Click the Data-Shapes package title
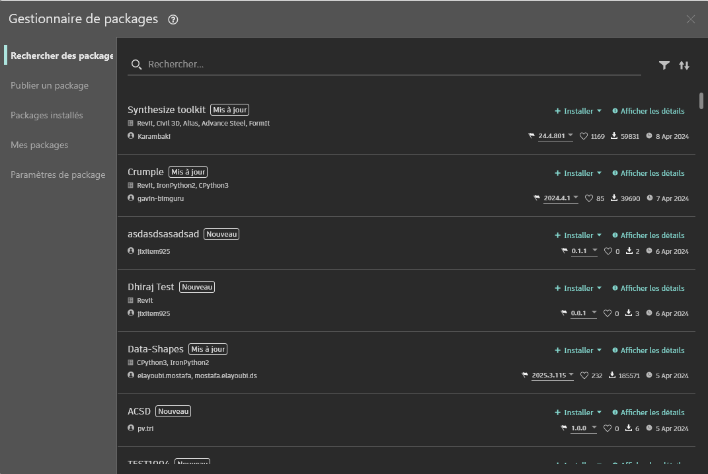Screen dimensions: 708x474 click(x=155, y=349)
